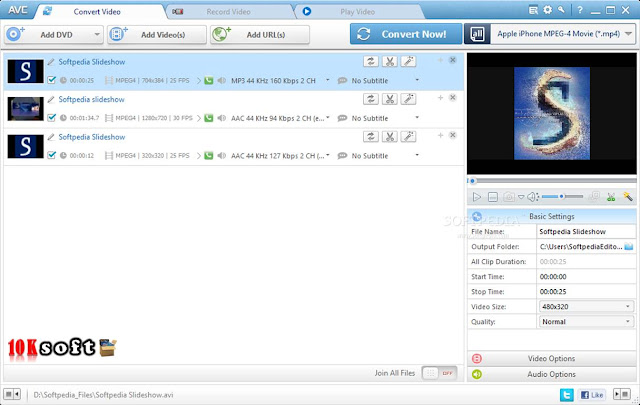Rename first item using its pencil icon
Image resolution: width=640 pixels, height=405 pixels.
[51, 62]
